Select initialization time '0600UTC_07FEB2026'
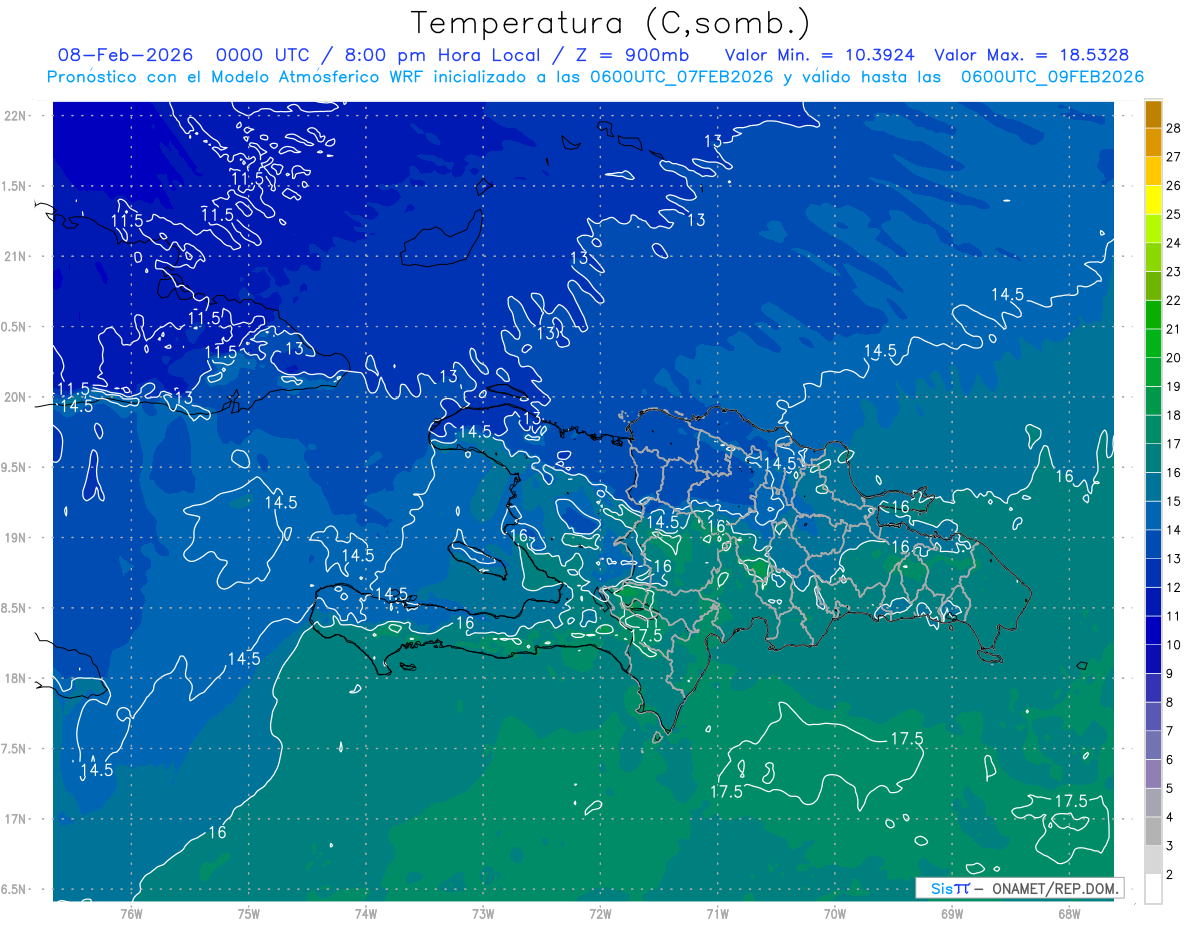The height and width of the screenshot is (927, 1200). coord(681,77)
